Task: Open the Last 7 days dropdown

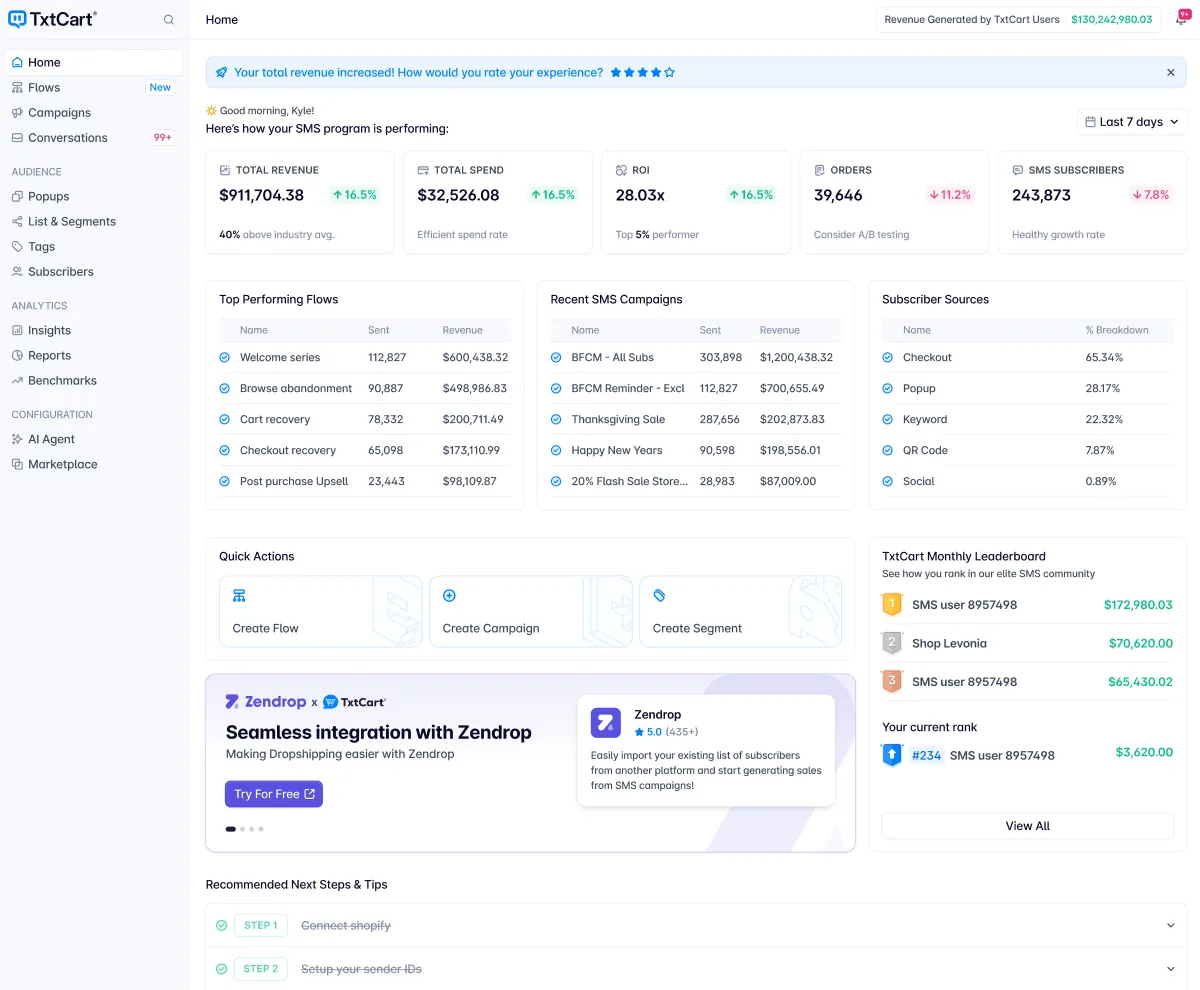Action: pyautogui.click(x=1132, y=122)
